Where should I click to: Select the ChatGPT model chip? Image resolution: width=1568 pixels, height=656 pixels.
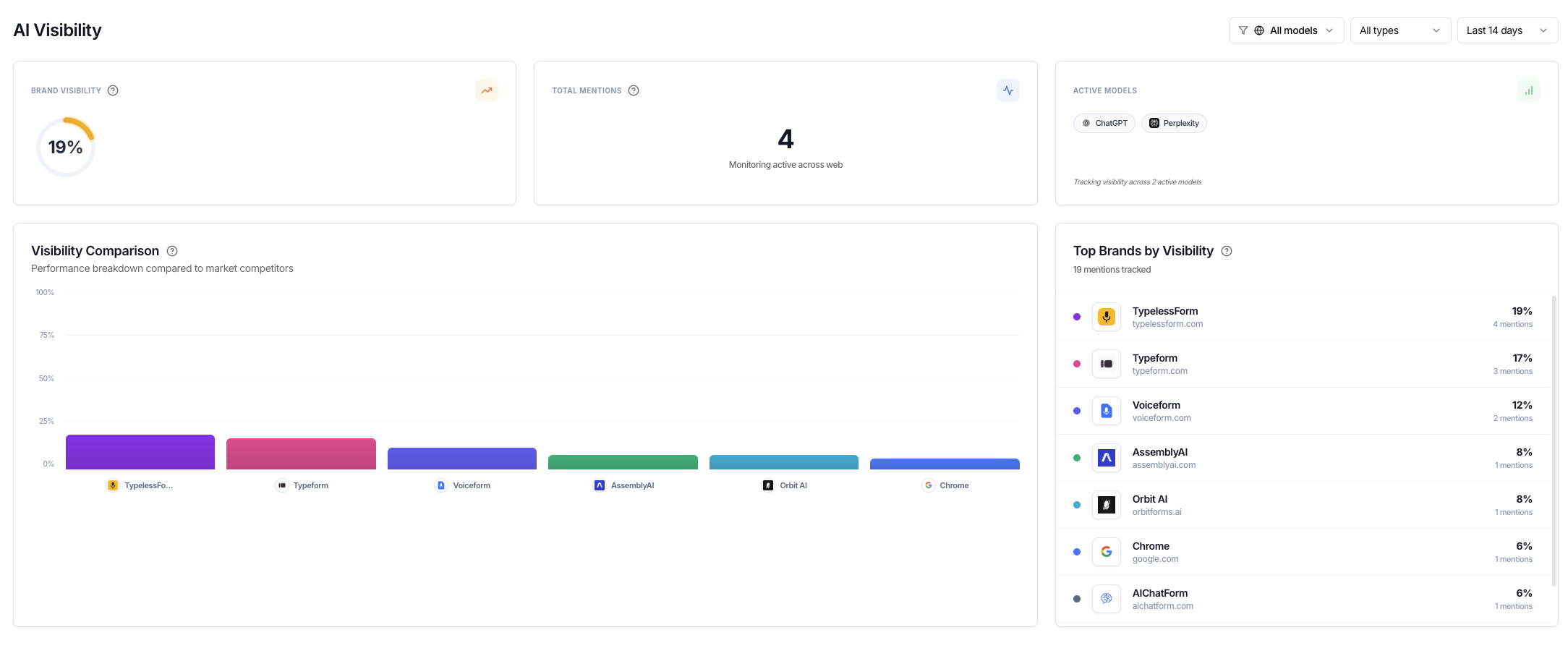point(1104,123)
